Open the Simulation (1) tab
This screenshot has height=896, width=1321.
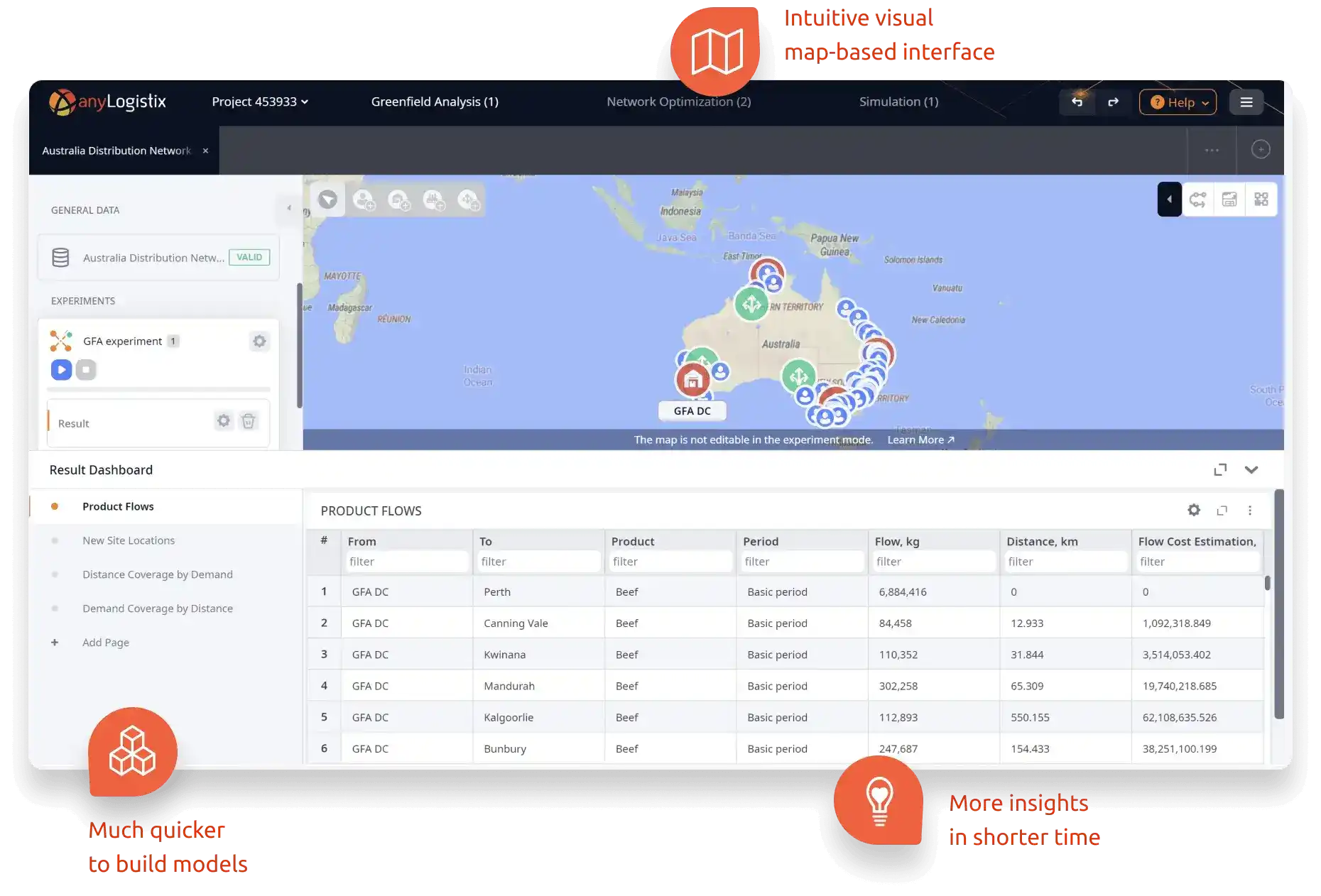898,102
